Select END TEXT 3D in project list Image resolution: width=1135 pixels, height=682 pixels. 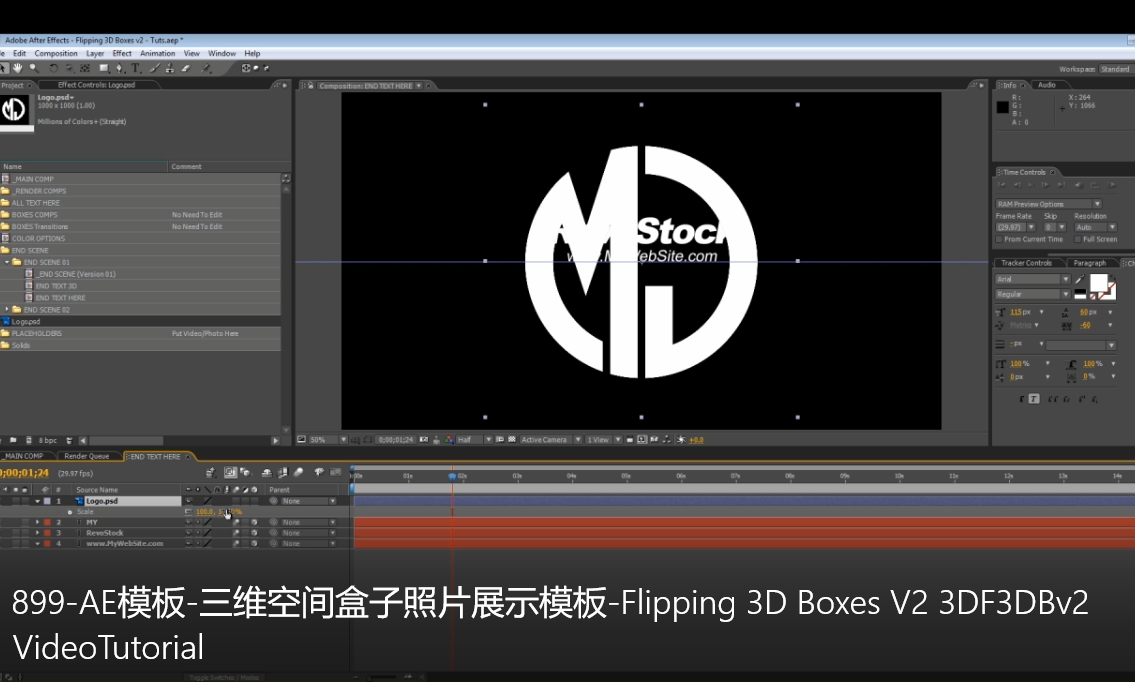click(56, 286)
